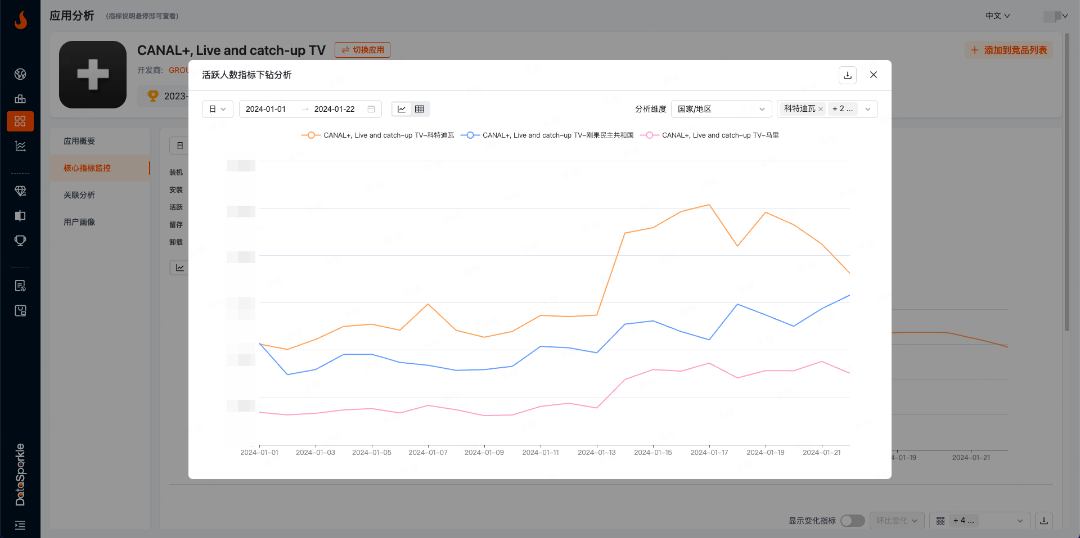Expand the sidebar menu at bottom
The width and height of the screenshot is (1080, 538).
[20, 525]
